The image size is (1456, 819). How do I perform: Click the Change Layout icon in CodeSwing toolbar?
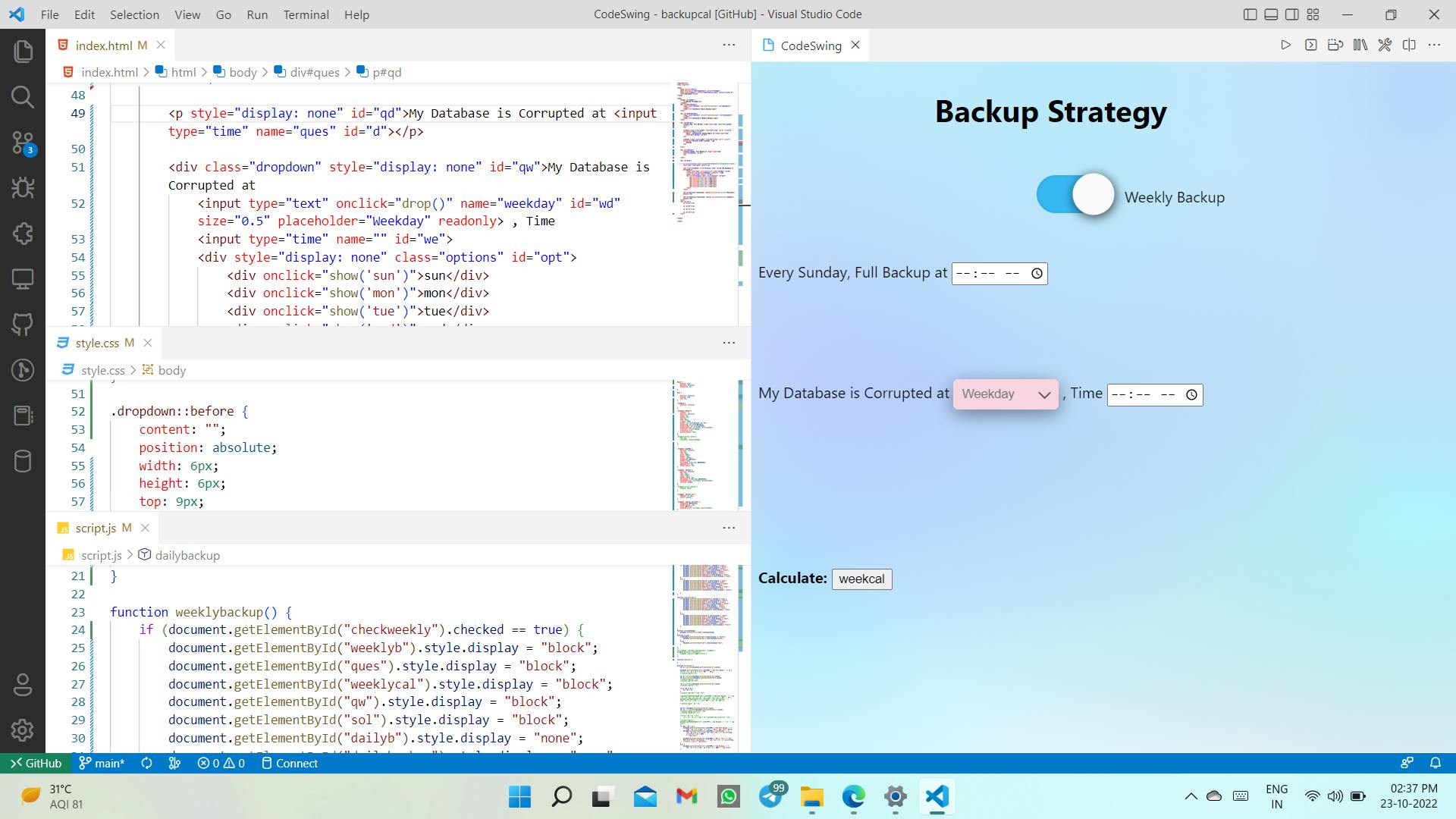click(1335, 45)
